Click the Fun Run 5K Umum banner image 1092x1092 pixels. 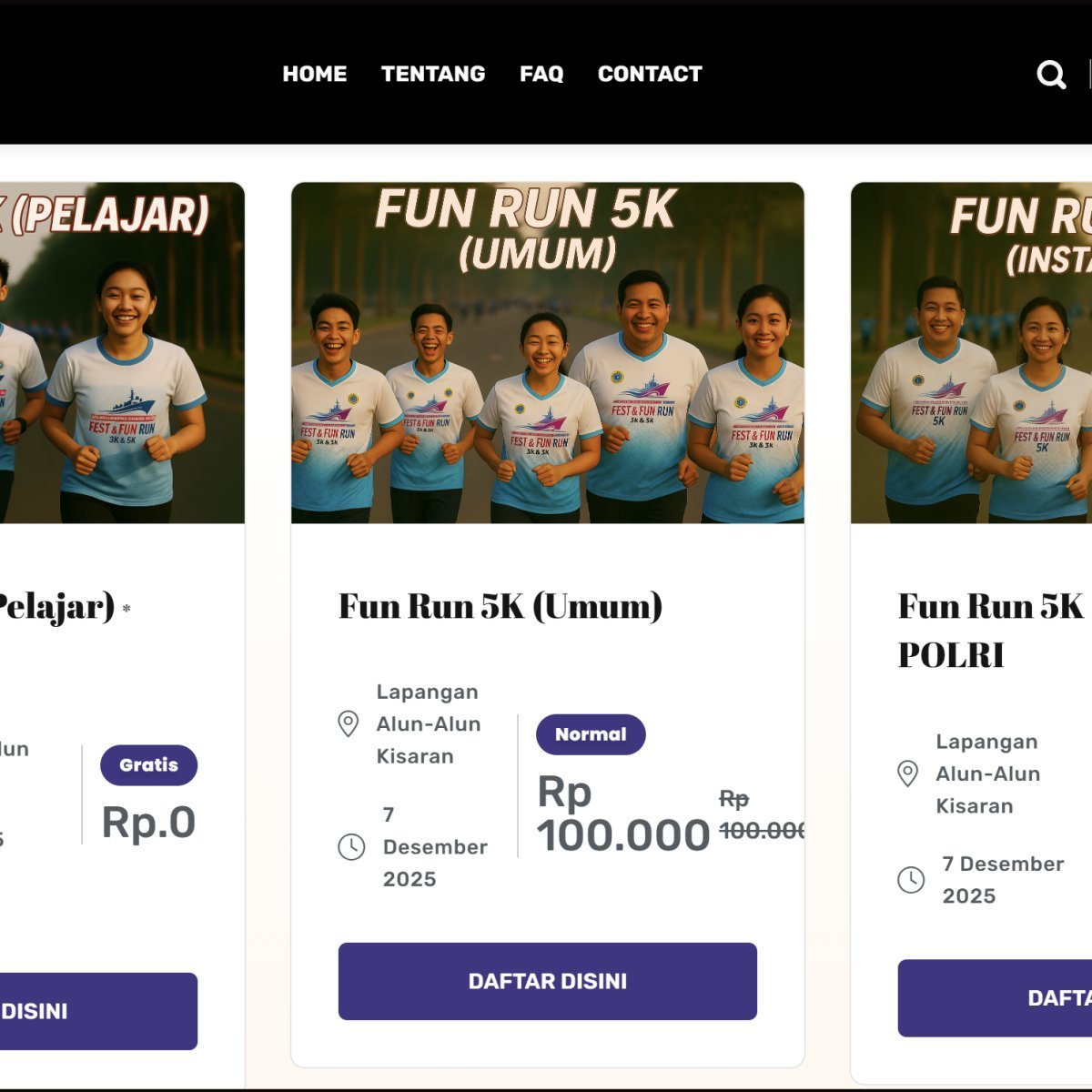click(x=547, y=353)
